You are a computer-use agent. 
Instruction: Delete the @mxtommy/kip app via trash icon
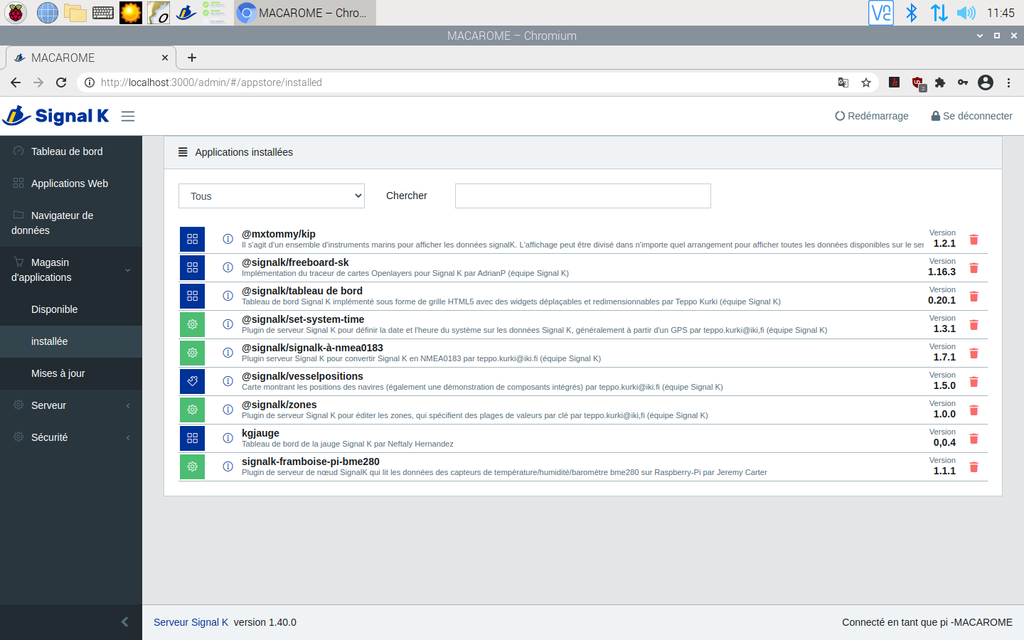974,240
